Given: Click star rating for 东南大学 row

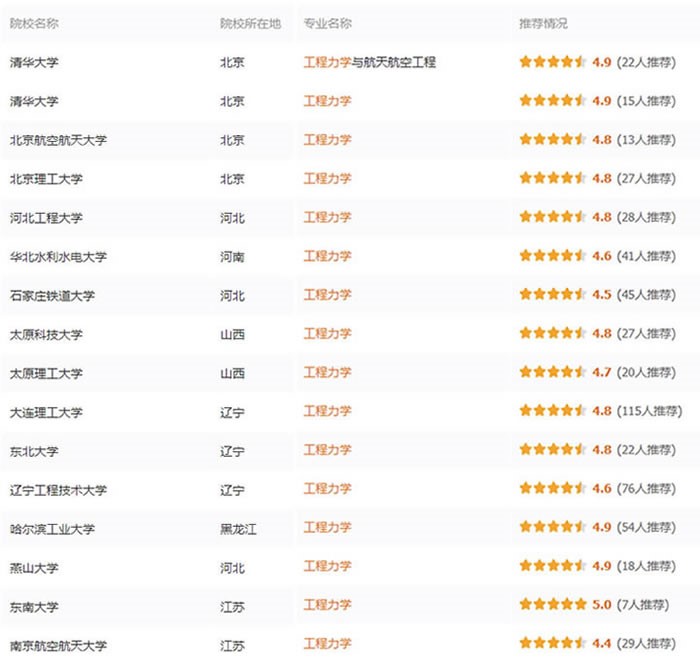Looking at the screenshot, I should [x=552, y=605].
